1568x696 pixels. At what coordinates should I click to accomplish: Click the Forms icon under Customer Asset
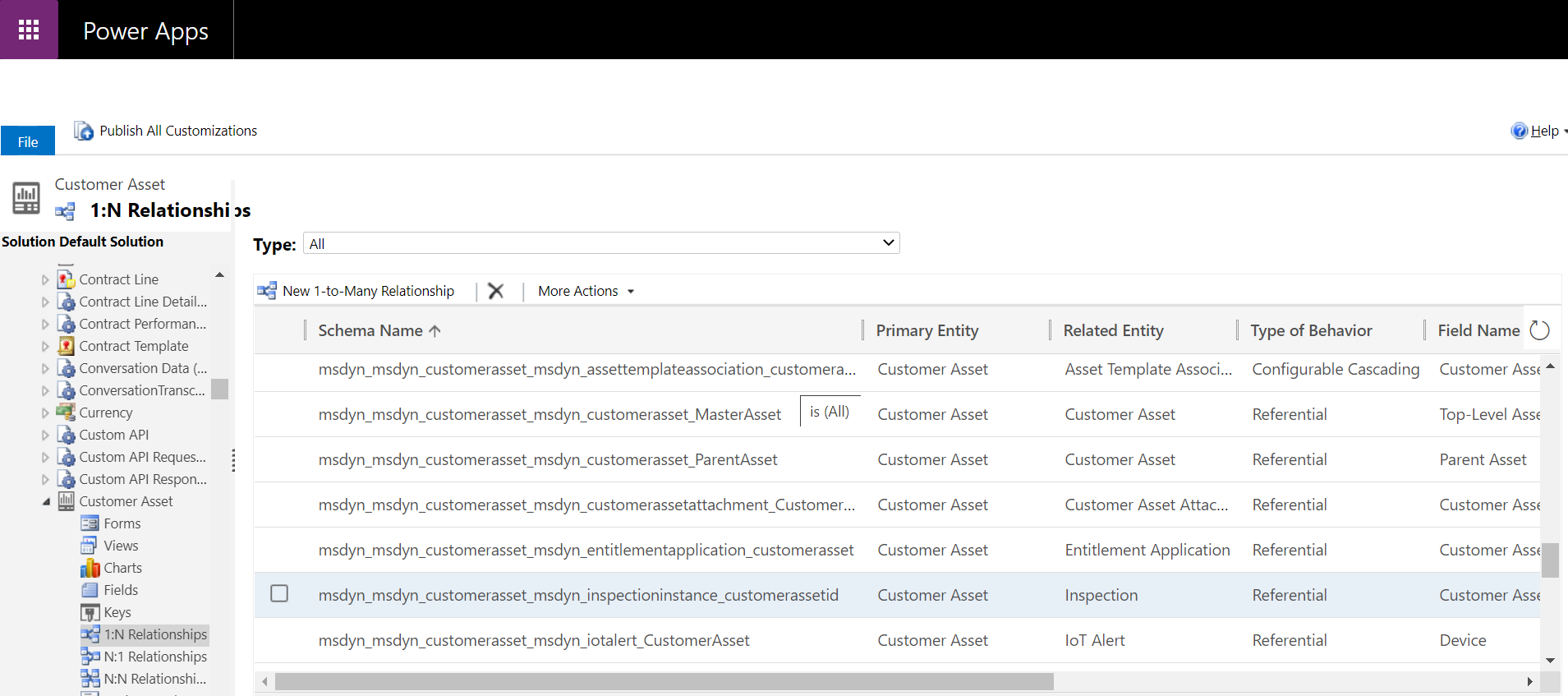coord(90,523)
